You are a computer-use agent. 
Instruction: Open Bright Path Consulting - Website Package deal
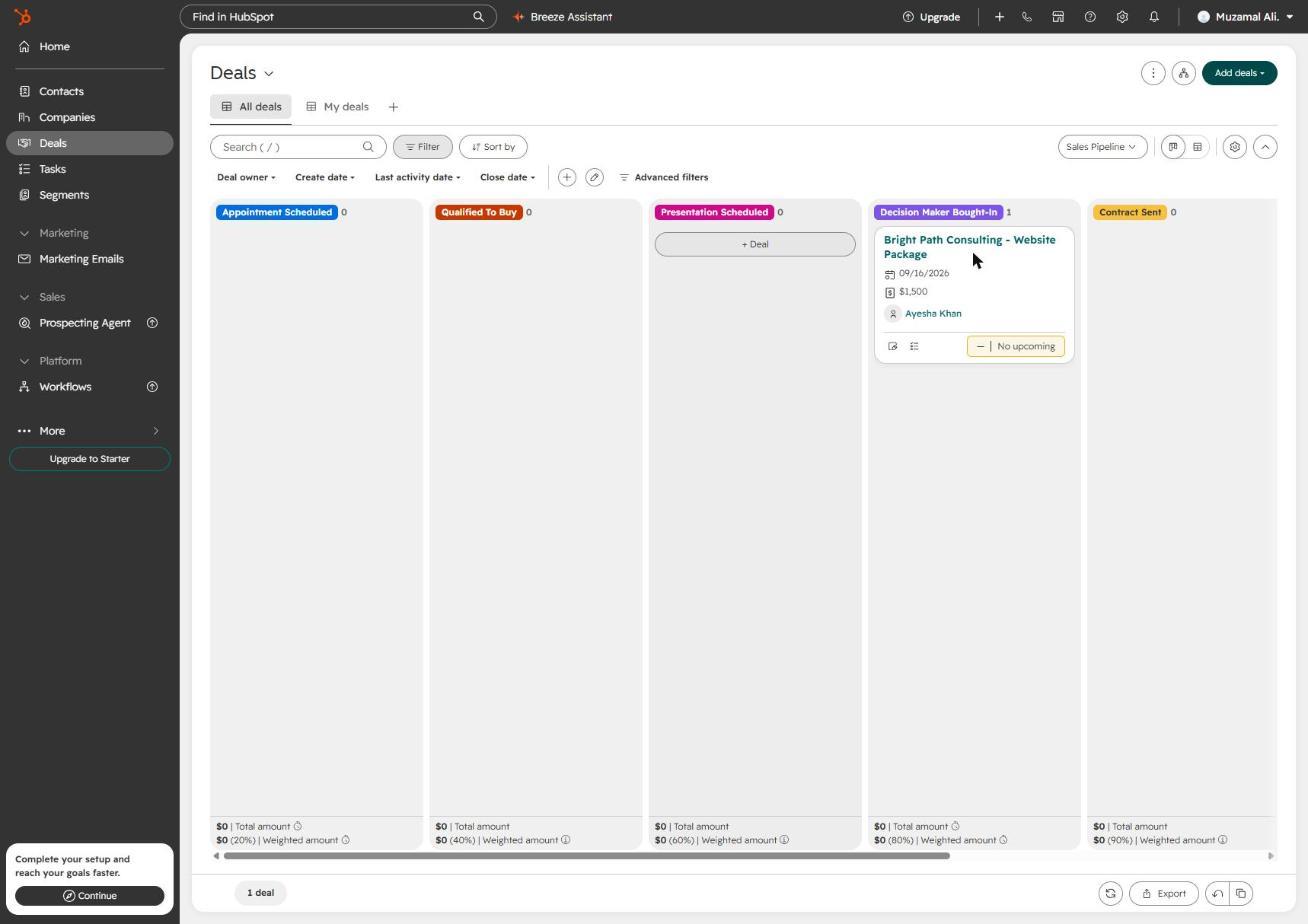coord(969,247)
